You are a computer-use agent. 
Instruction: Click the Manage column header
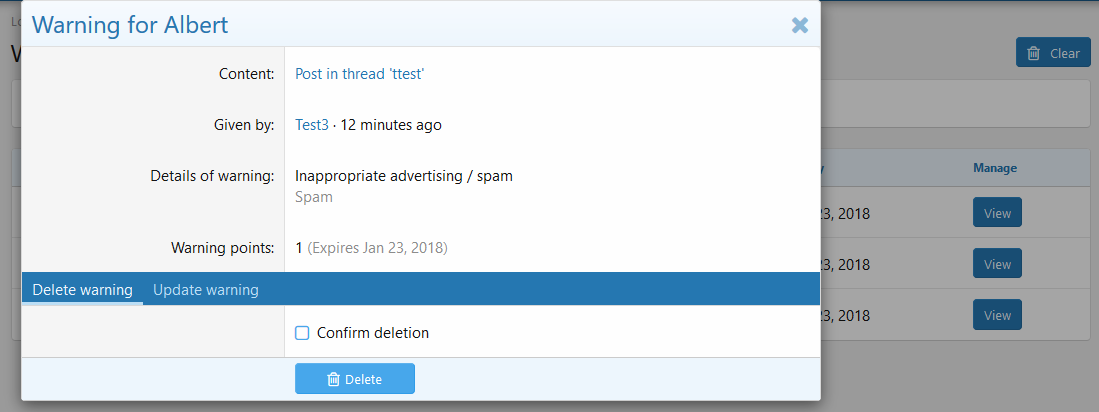[995, 168]
